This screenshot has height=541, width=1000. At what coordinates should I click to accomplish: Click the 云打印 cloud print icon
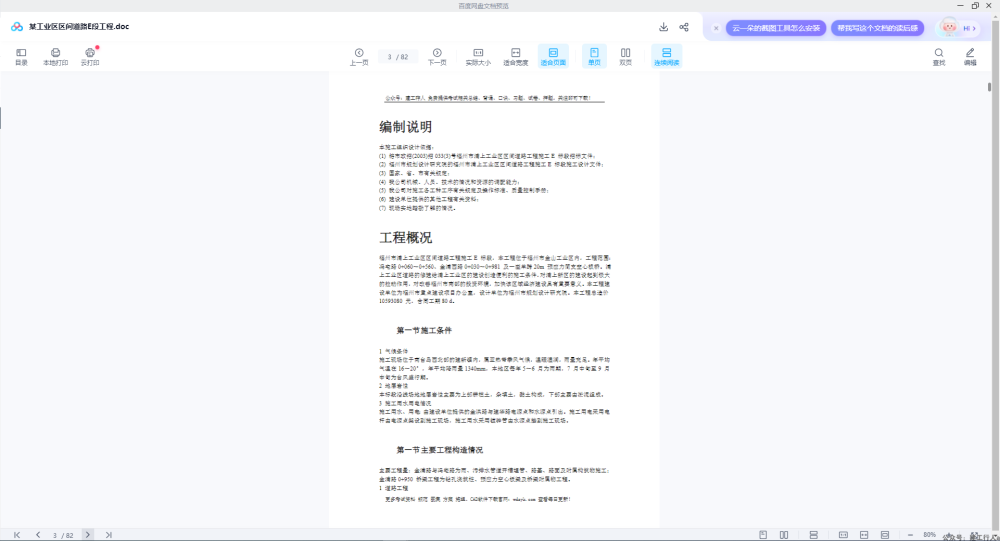[x=90, y=57]
